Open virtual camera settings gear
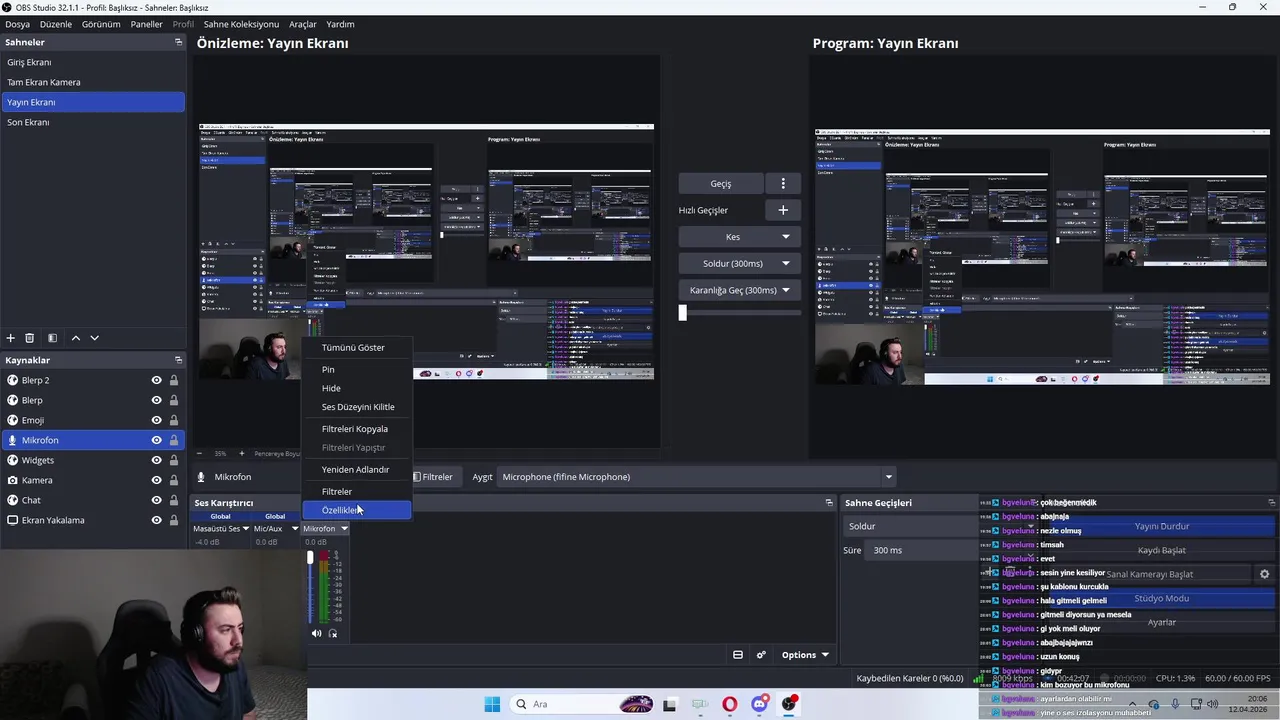Image resolution: width=1280 pixels, height=720 pixels. pyautogui.click(x=1264, y=574)
